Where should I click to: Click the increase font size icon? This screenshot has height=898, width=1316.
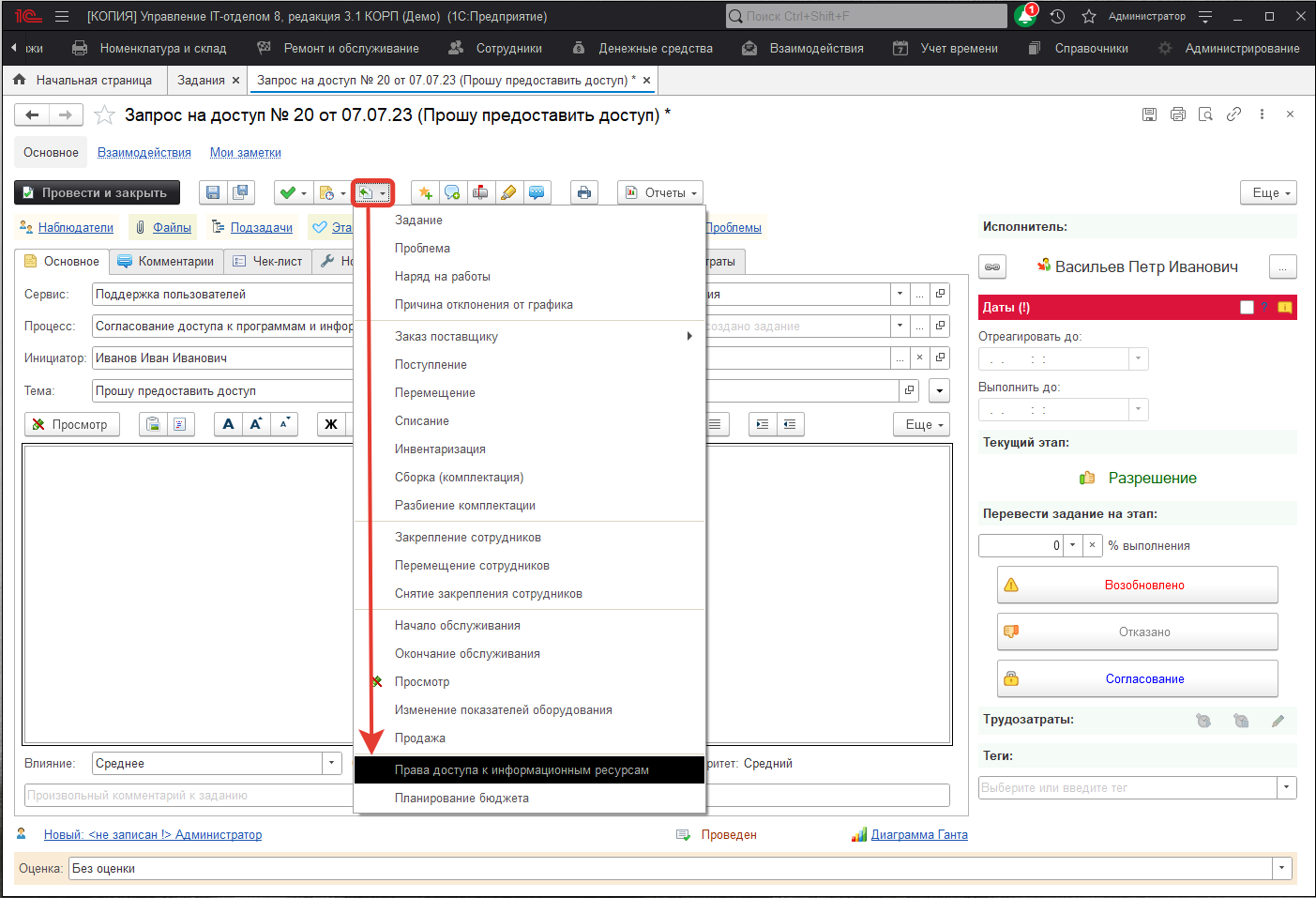click(256, 424)
